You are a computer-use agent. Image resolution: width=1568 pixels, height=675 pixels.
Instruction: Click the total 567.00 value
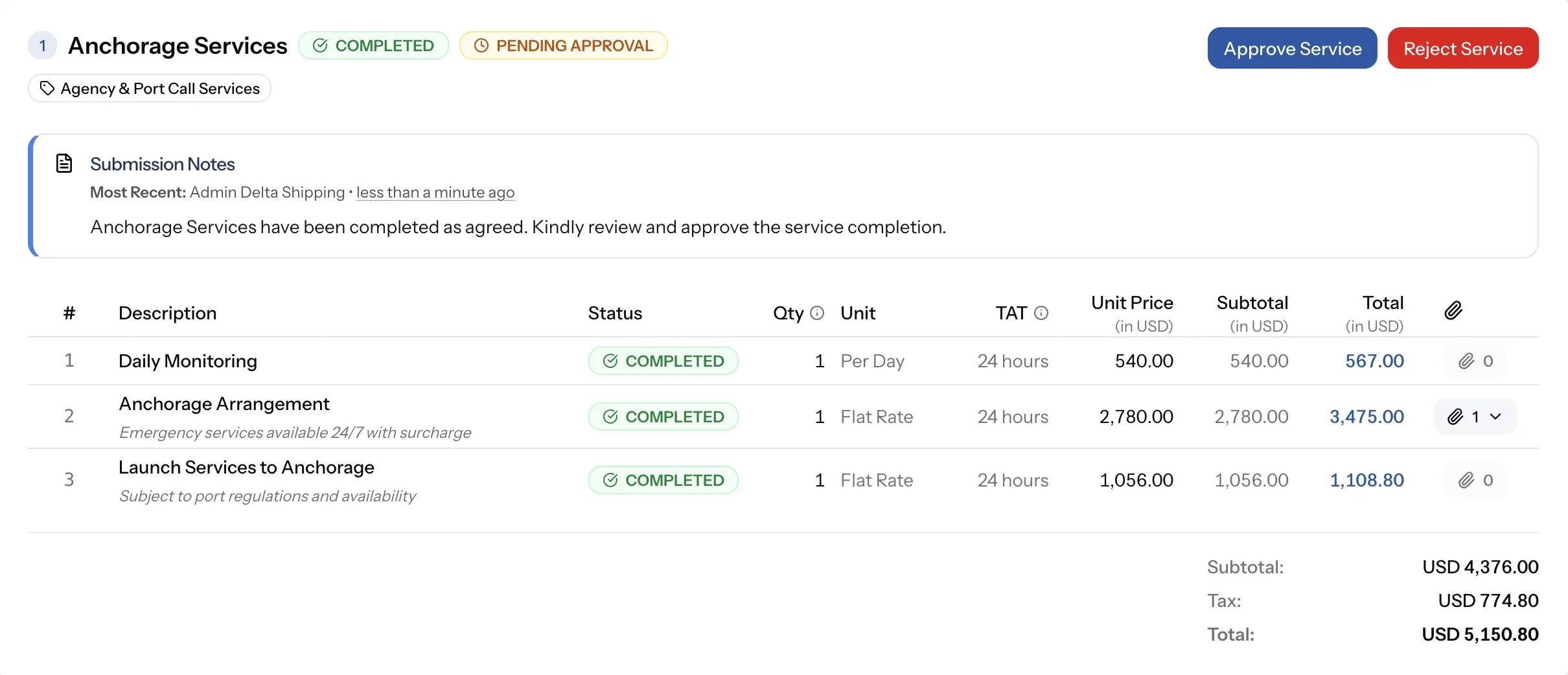point(1374,361)
